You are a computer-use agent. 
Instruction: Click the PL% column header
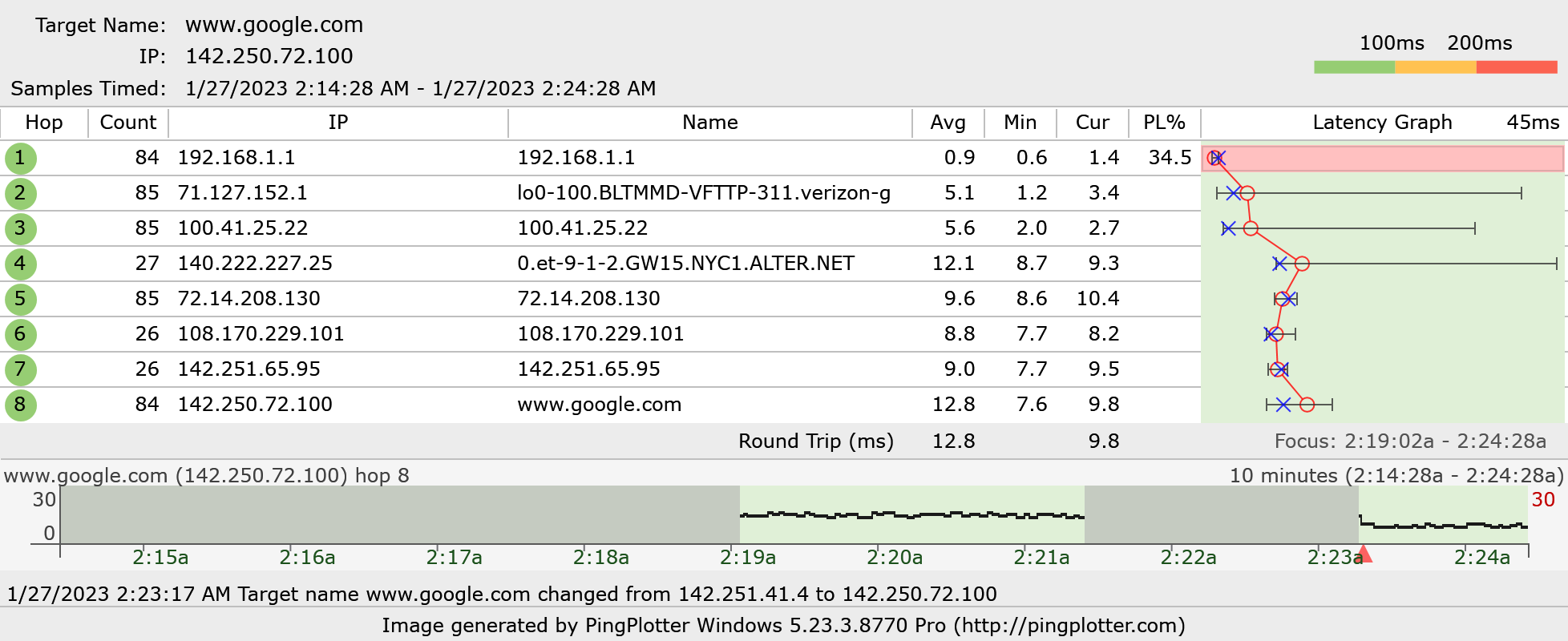(1165, 123)
